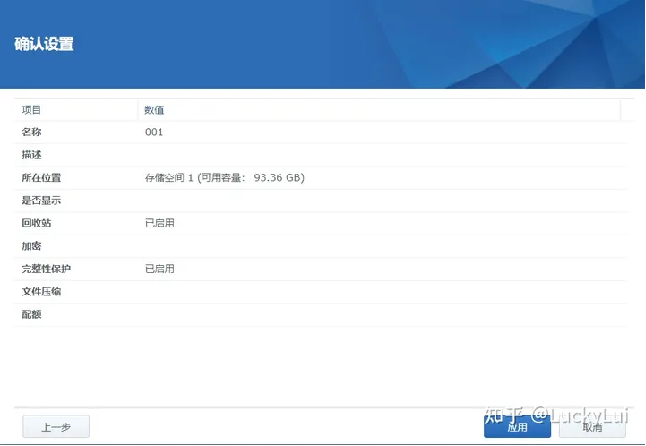
Task: Select the 描述 row label
Action: click(x=31, y=154)
